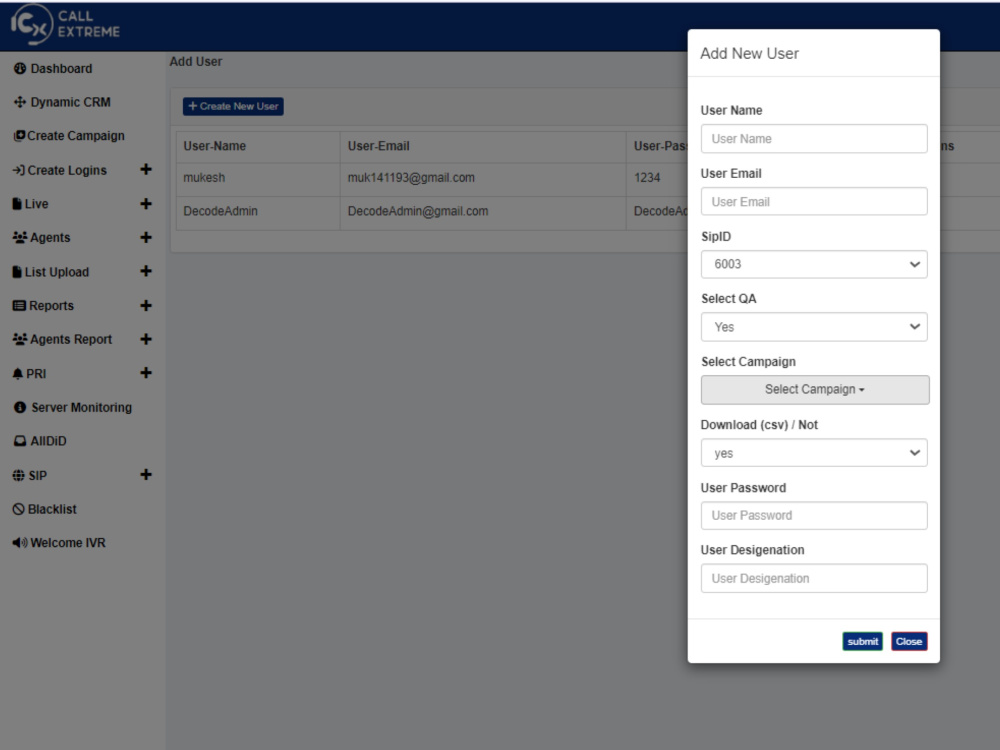Viewport: 1000px width, 750px height.
Task: Expand List Upload plus icon
Action: (146, 271)
